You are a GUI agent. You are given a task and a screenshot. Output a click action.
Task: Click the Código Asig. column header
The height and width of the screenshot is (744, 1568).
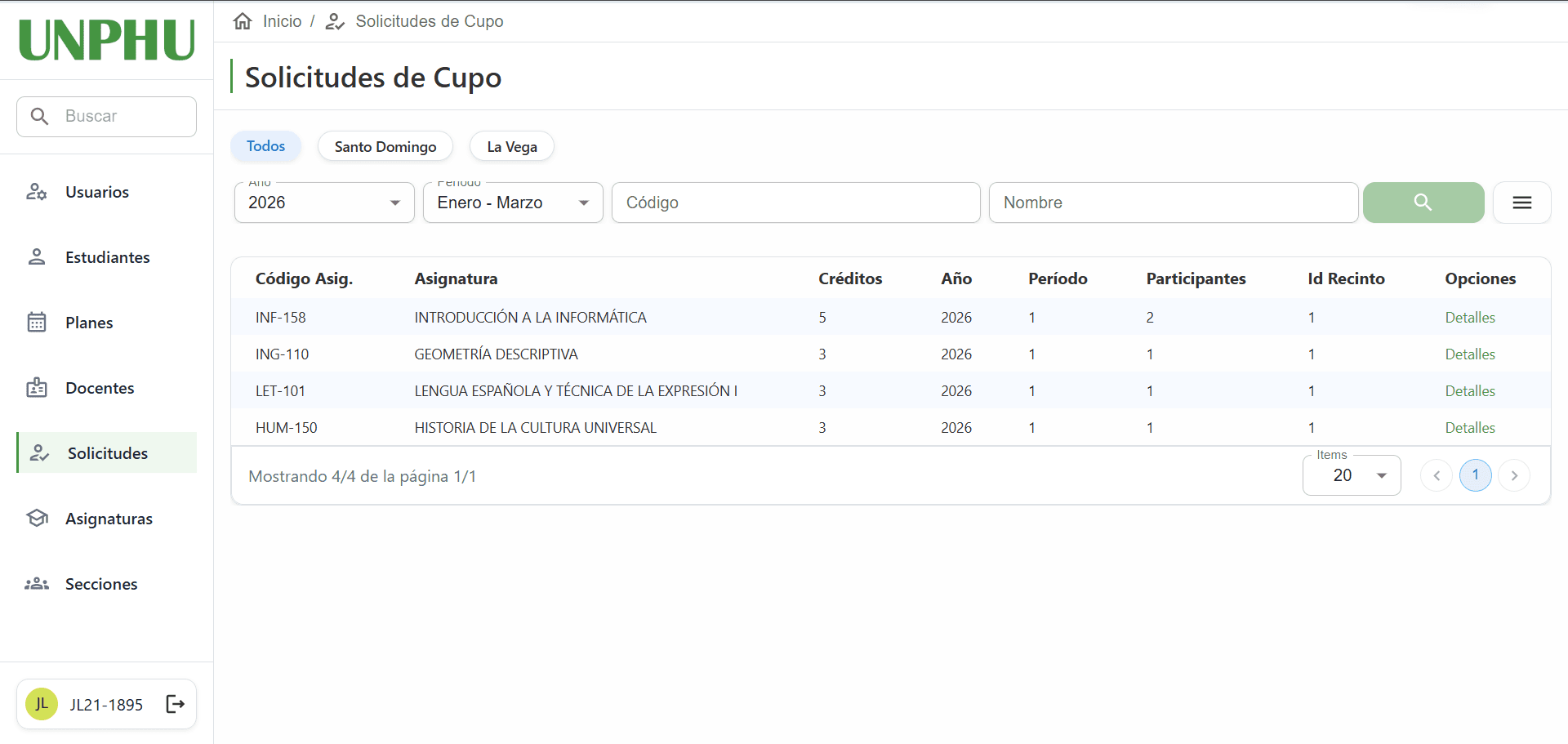click(304, 278)
